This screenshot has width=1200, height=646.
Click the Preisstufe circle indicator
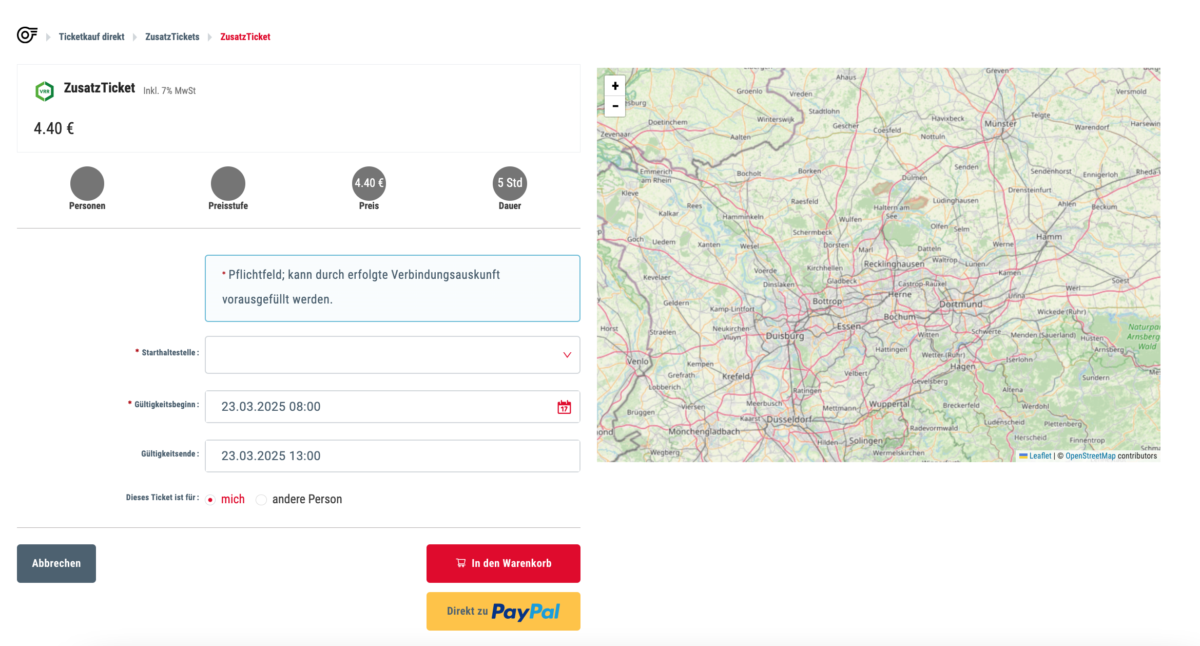[x=227, y=183]
